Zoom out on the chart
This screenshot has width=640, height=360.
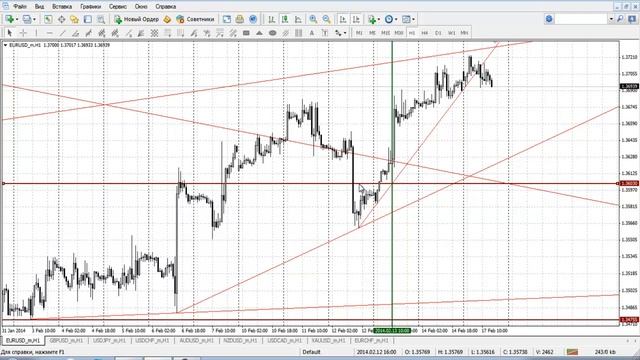[x=327, y=19]
